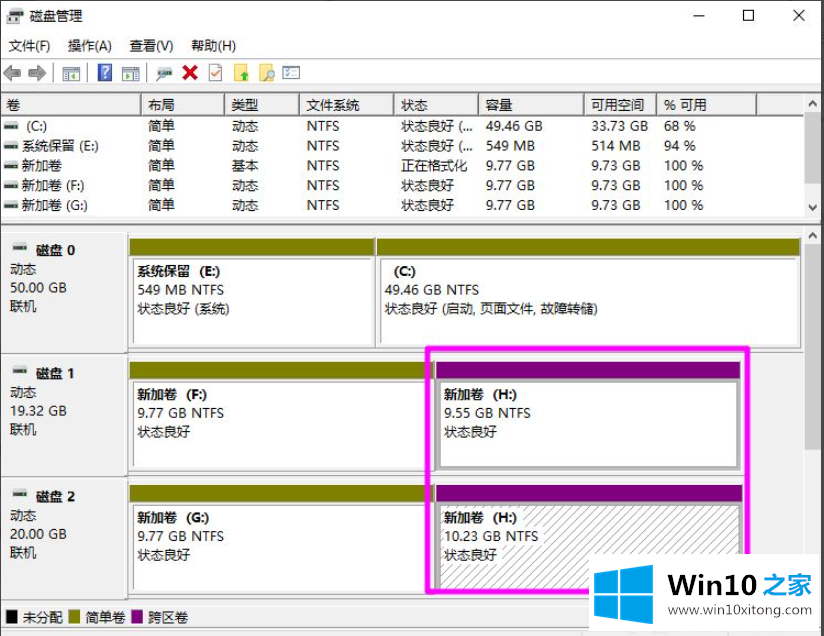The image size is (824, 636).
Task: Select the (C:) volume row in list
Action: tap(402, 126)
